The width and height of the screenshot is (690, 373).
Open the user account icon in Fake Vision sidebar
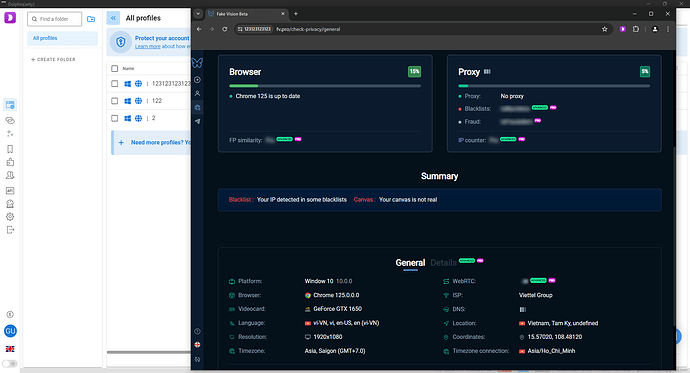tap(197, 93)
